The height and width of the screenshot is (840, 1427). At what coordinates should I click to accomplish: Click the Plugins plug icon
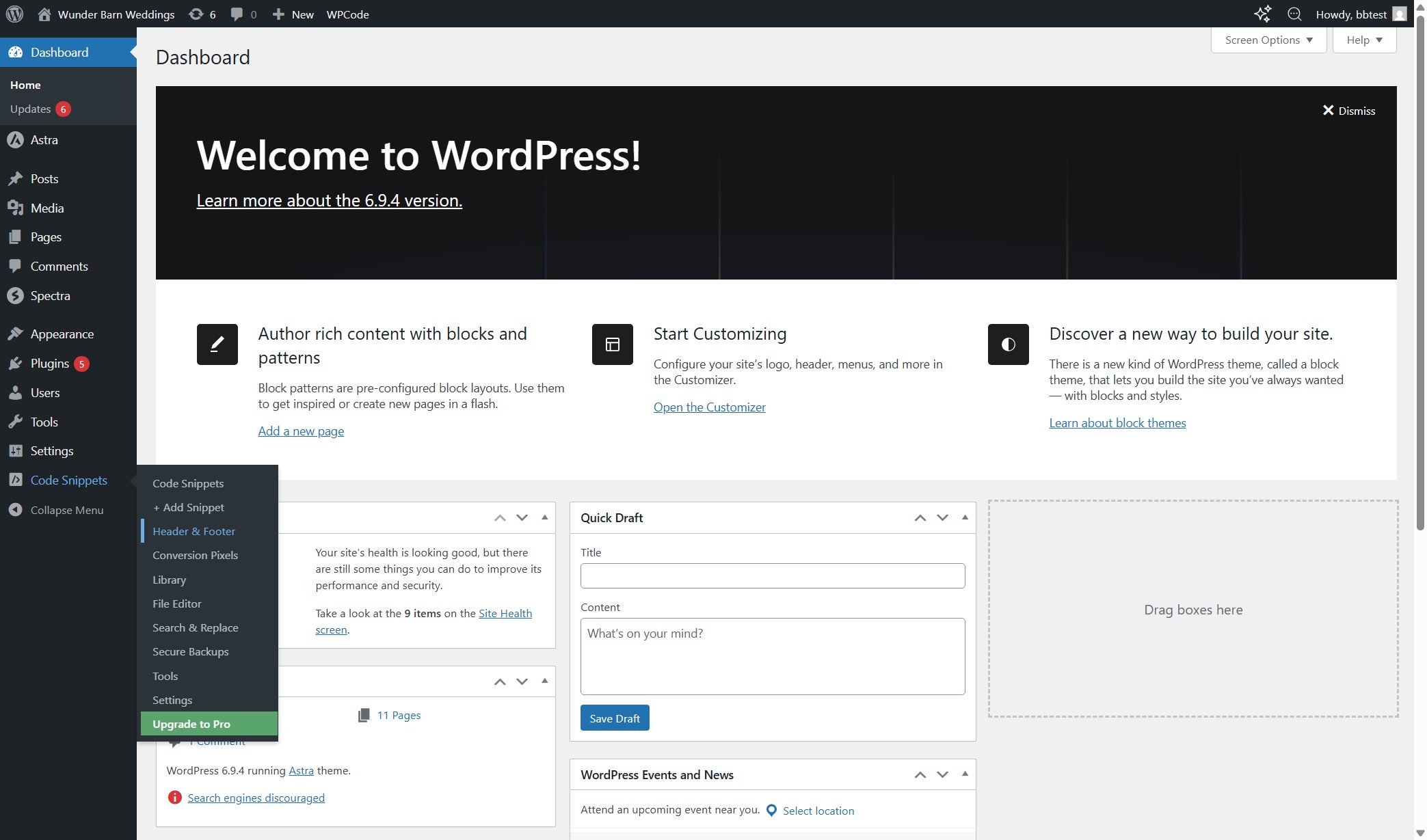15,364
